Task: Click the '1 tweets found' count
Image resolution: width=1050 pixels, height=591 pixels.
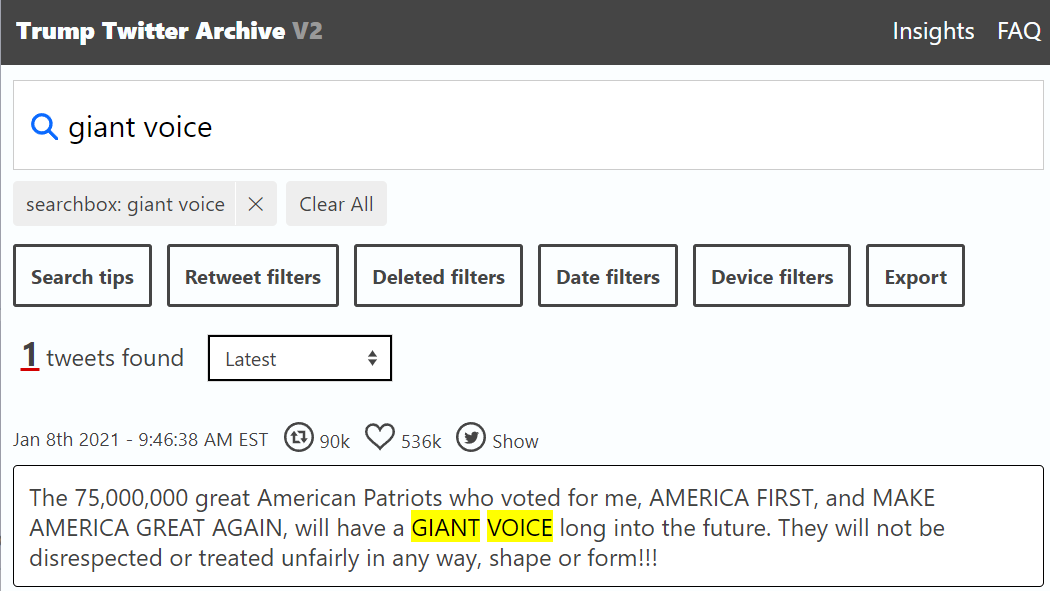Action: [x=102, y=356]
